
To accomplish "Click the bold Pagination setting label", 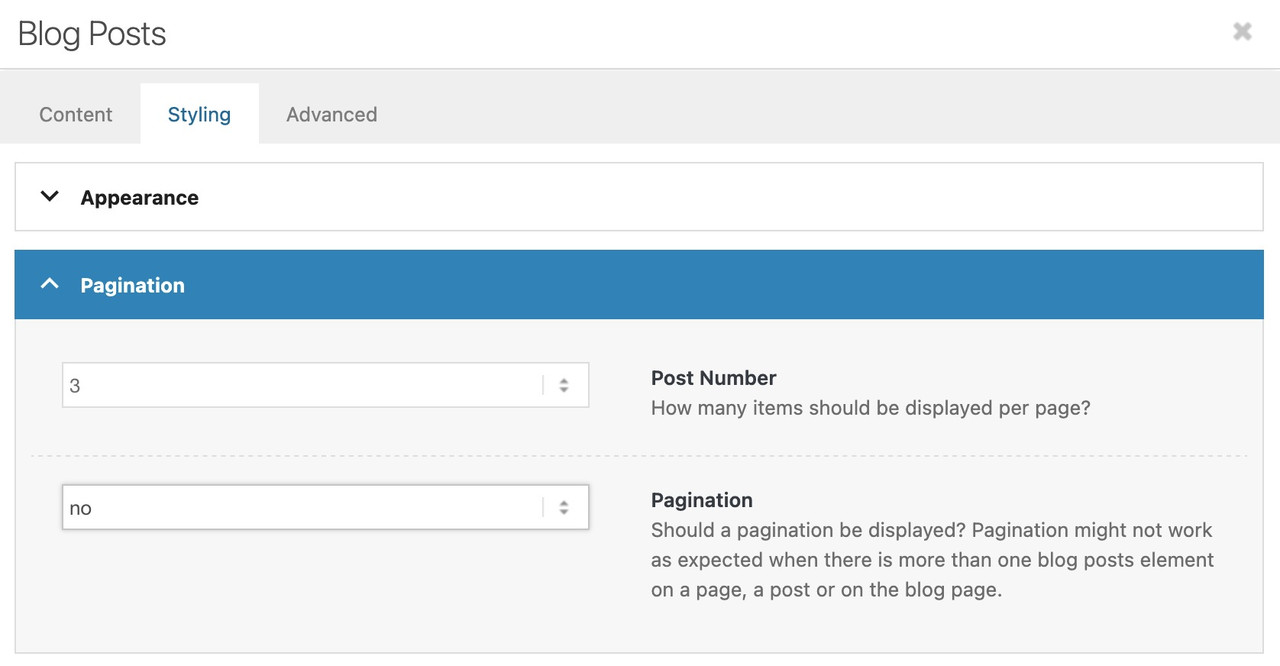I will (x=701, y=500).
